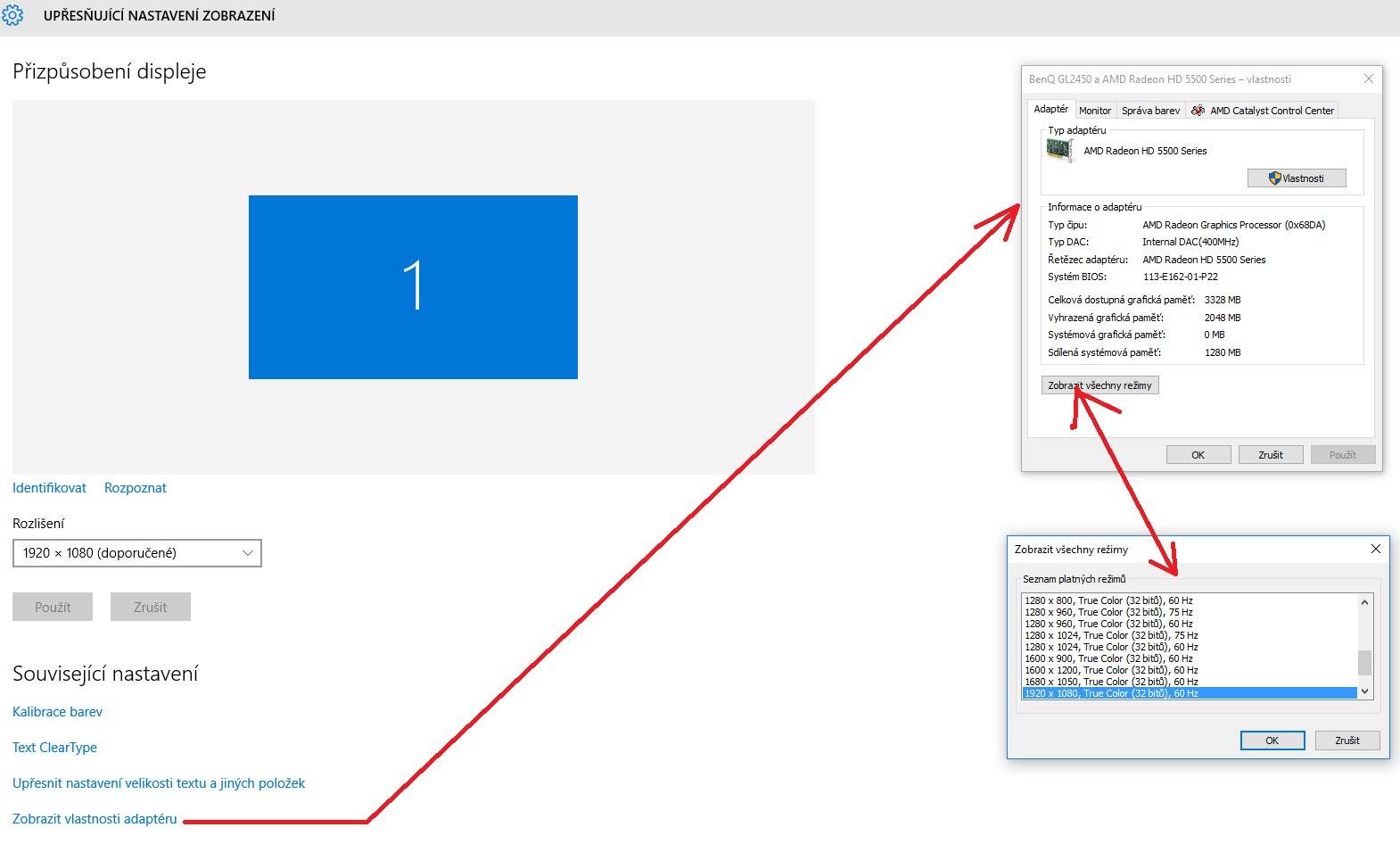Click mode list scrollbar down arrow
This screenshot has width=1400, height=844.
[x=1364, y=691]
